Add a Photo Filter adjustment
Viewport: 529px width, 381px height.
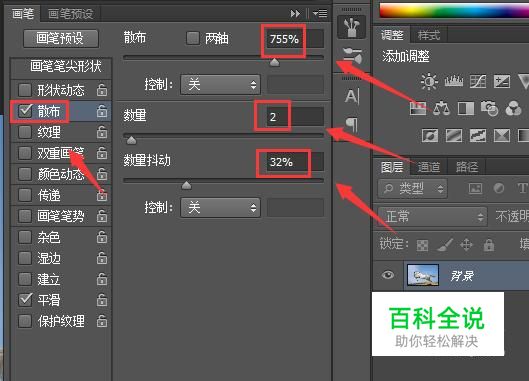pyautogui.click(x=490, y=109)
